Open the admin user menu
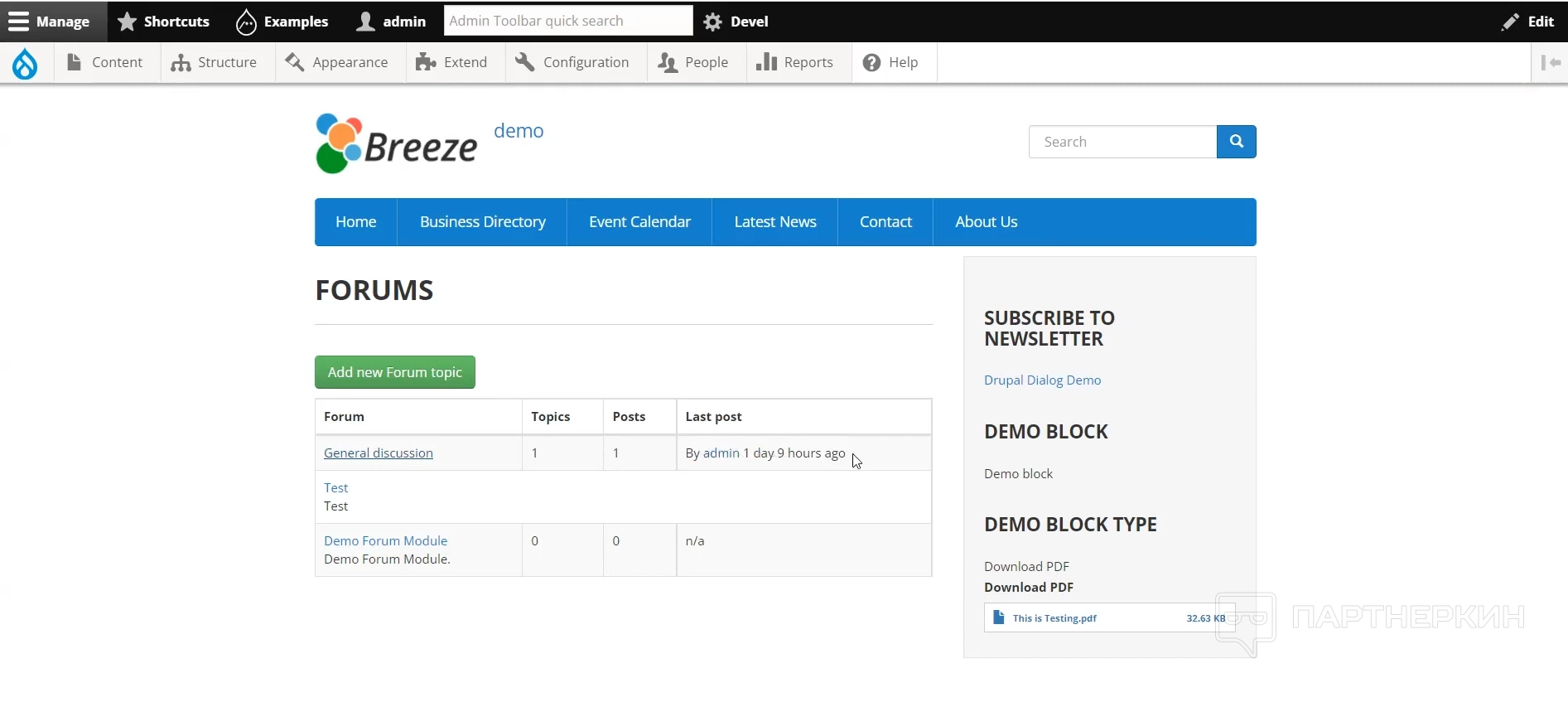Screen dimensions: 1568x702 click(391, 22)
